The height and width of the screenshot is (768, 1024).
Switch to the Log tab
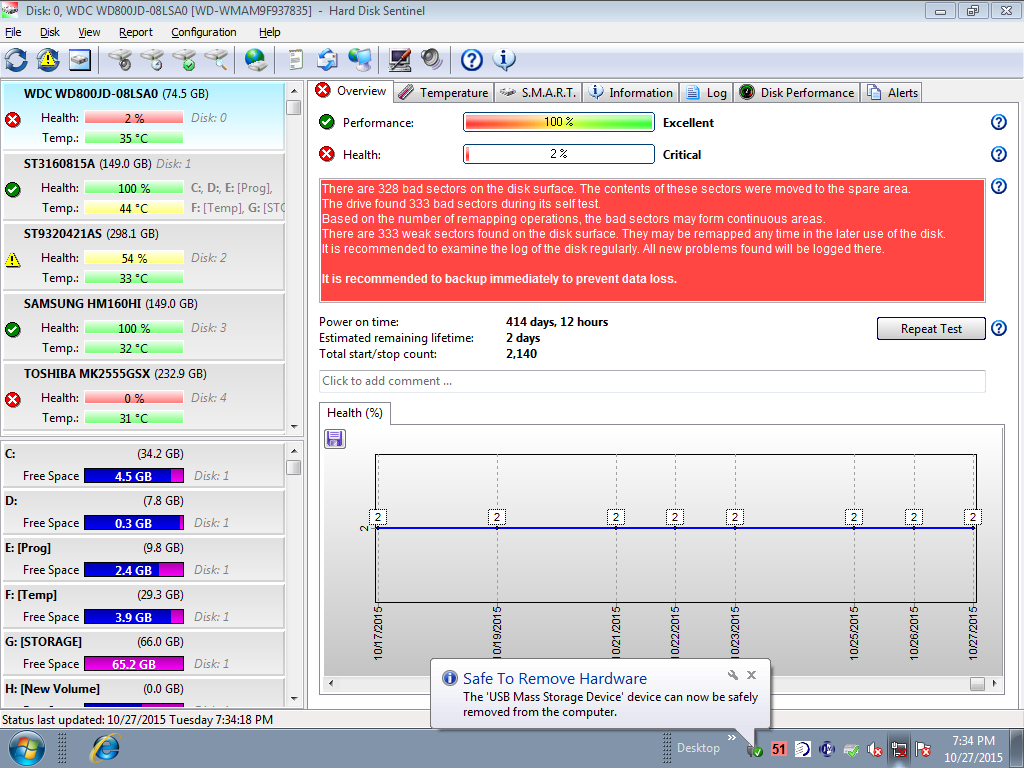tap(706, 93)
